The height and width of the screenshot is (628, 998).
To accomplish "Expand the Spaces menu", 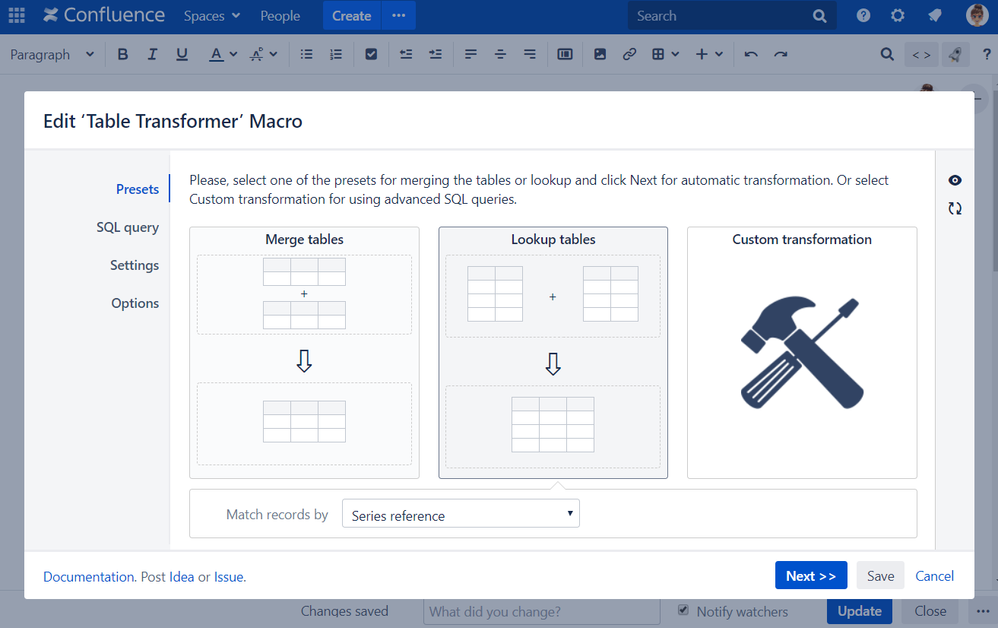I will (211, 16).
